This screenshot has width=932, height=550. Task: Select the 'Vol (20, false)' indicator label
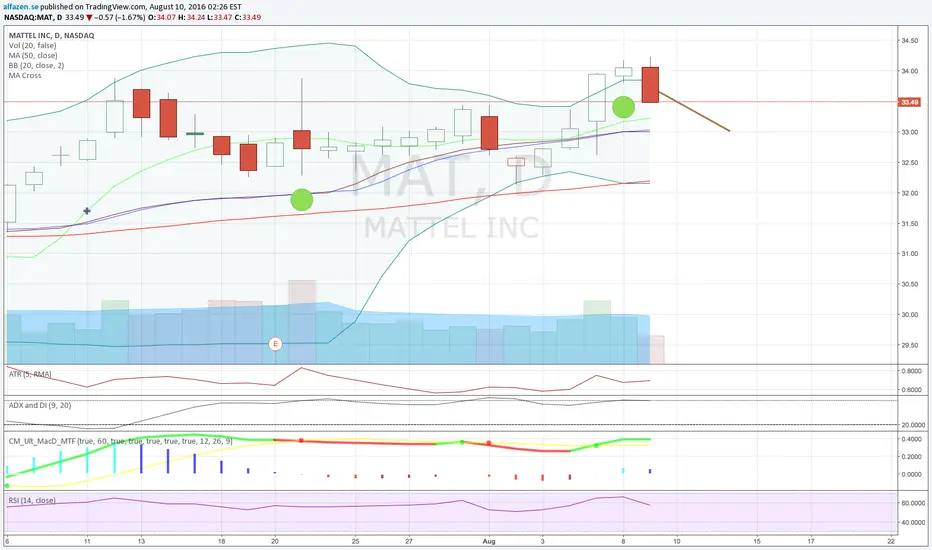point(33,45)
